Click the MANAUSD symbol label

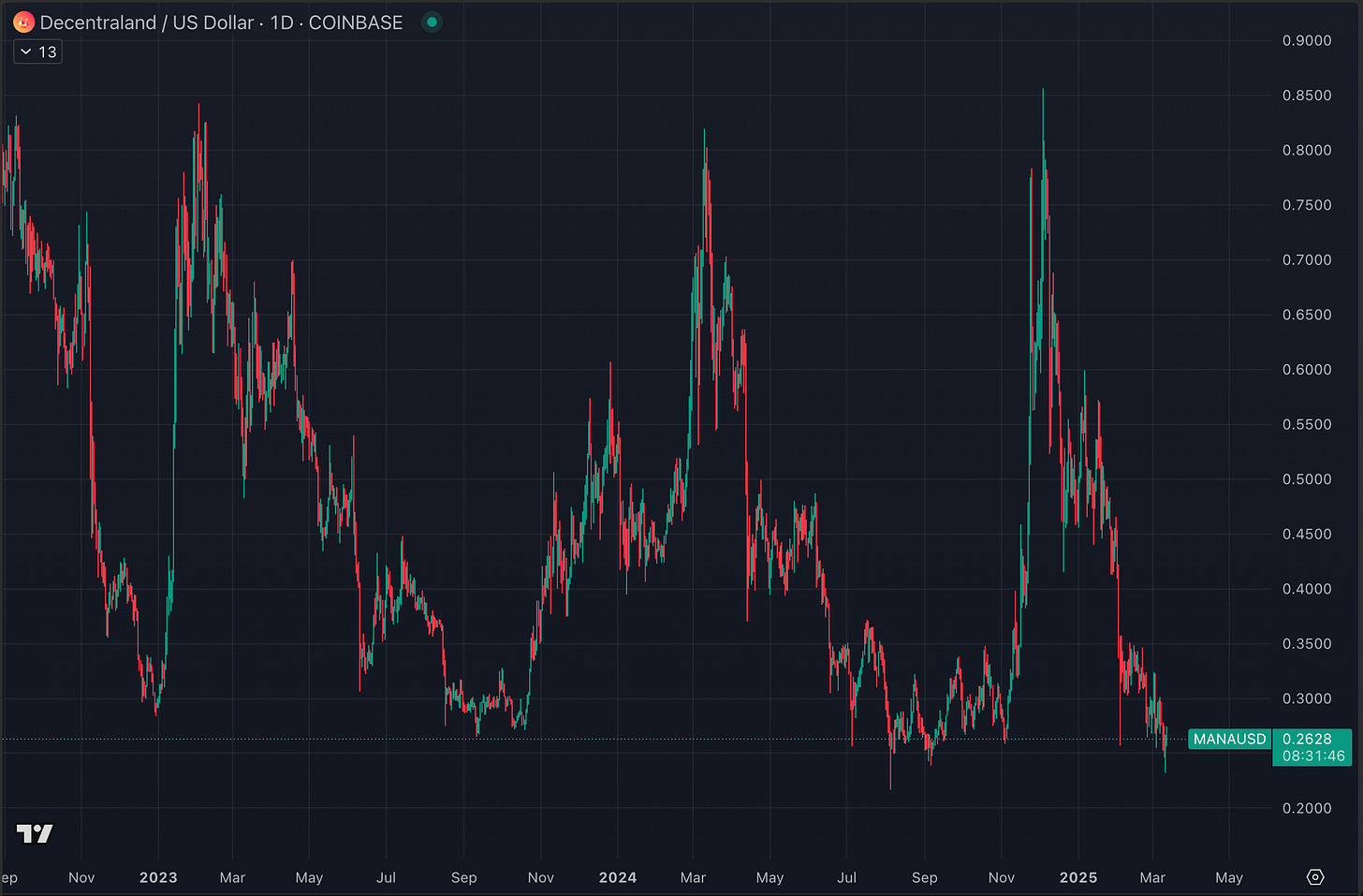coord(1229,740)
